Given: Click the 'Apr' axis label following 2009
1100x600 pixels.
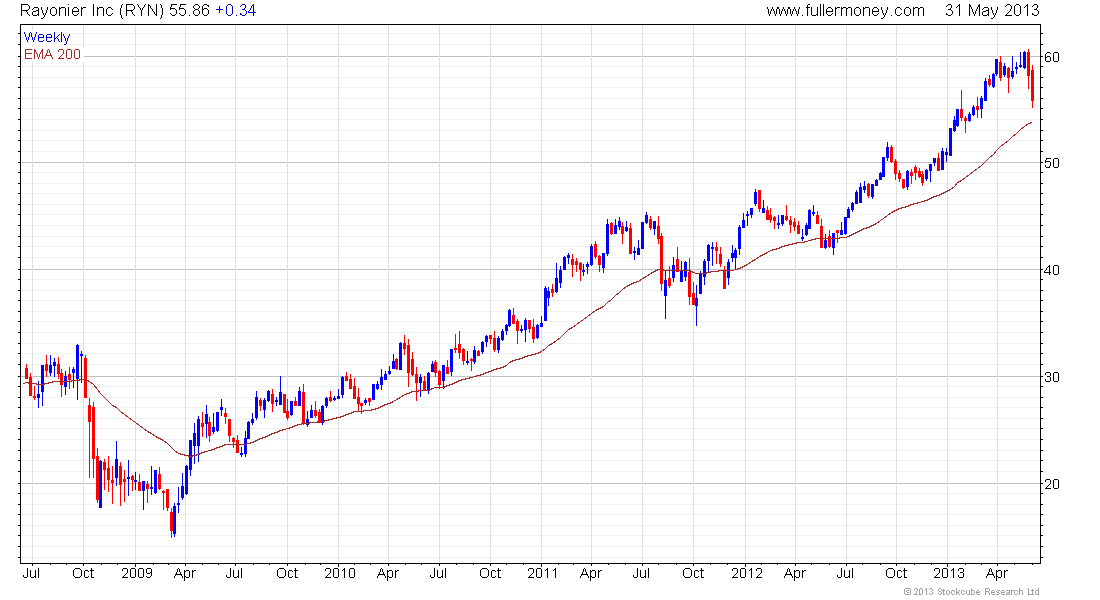Looking at the screenshot, I should 185,574.
